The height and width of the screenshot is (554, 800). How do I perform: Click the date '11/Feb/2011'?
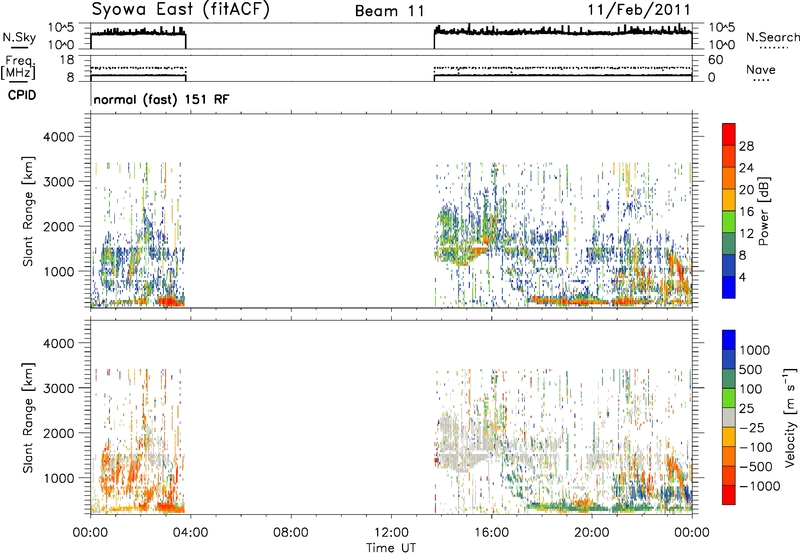pos(639,9)
